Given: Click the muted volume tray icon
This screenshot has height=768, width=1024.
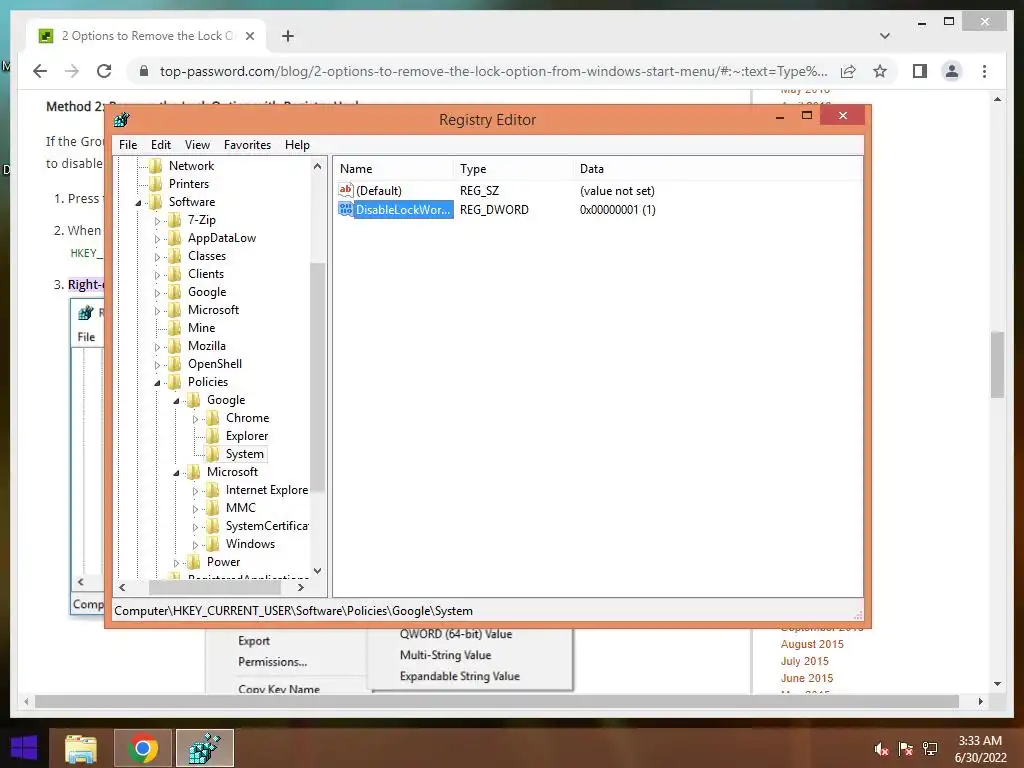Looking at the screenshot, I should [881, 749].
